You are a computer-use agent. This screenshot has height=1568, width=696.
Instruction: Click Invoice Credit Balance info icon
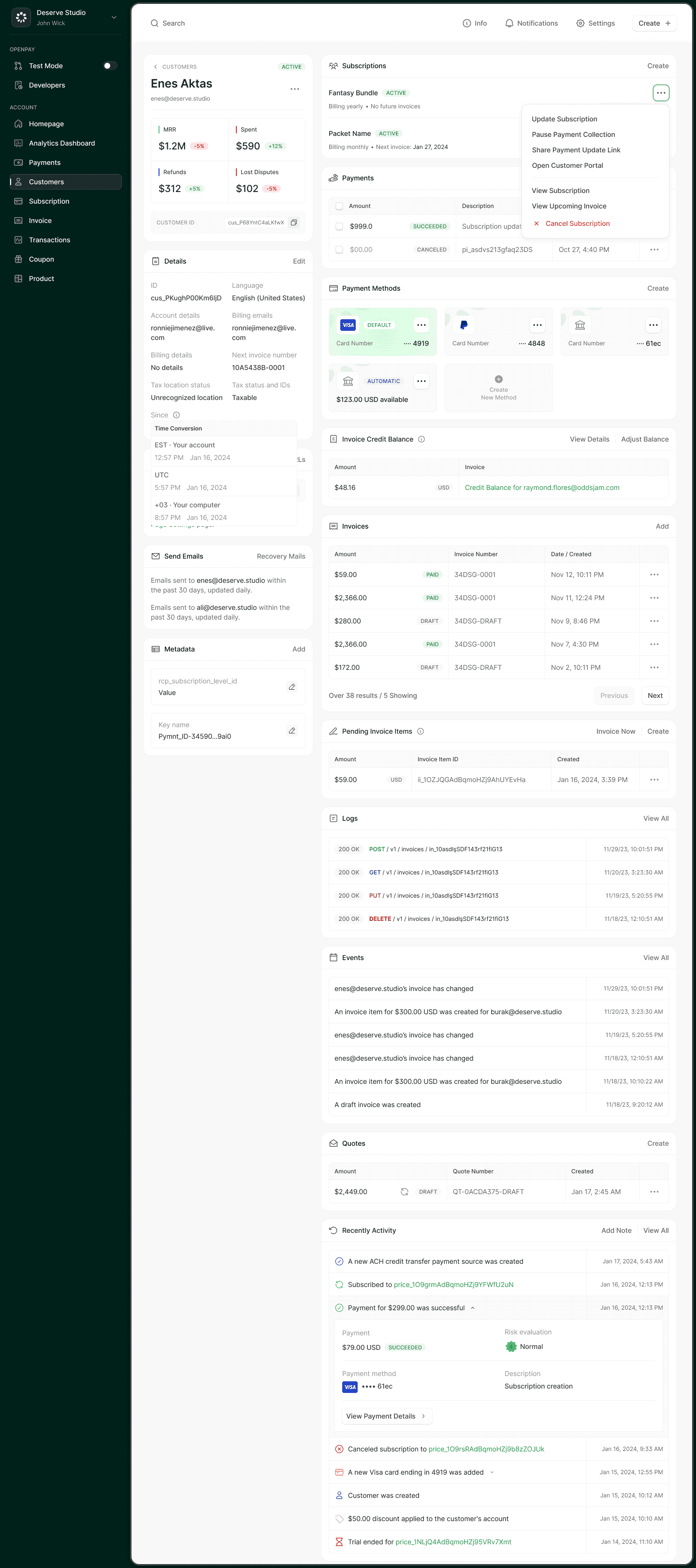coord(421,440)
